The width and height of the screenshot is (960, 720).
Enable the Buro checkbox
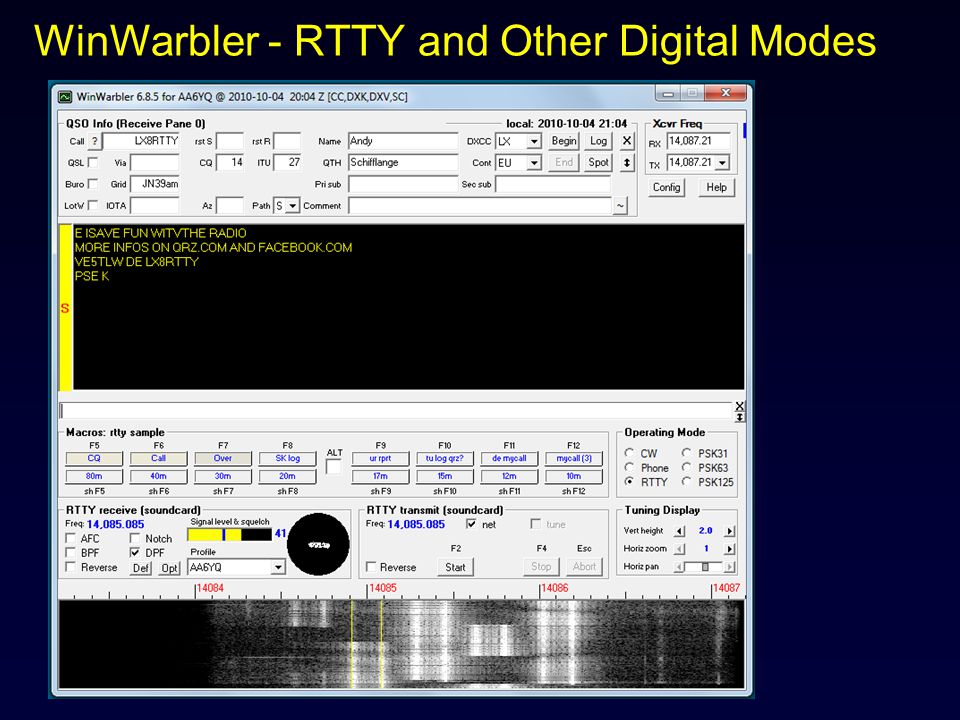tap(92, 184)
